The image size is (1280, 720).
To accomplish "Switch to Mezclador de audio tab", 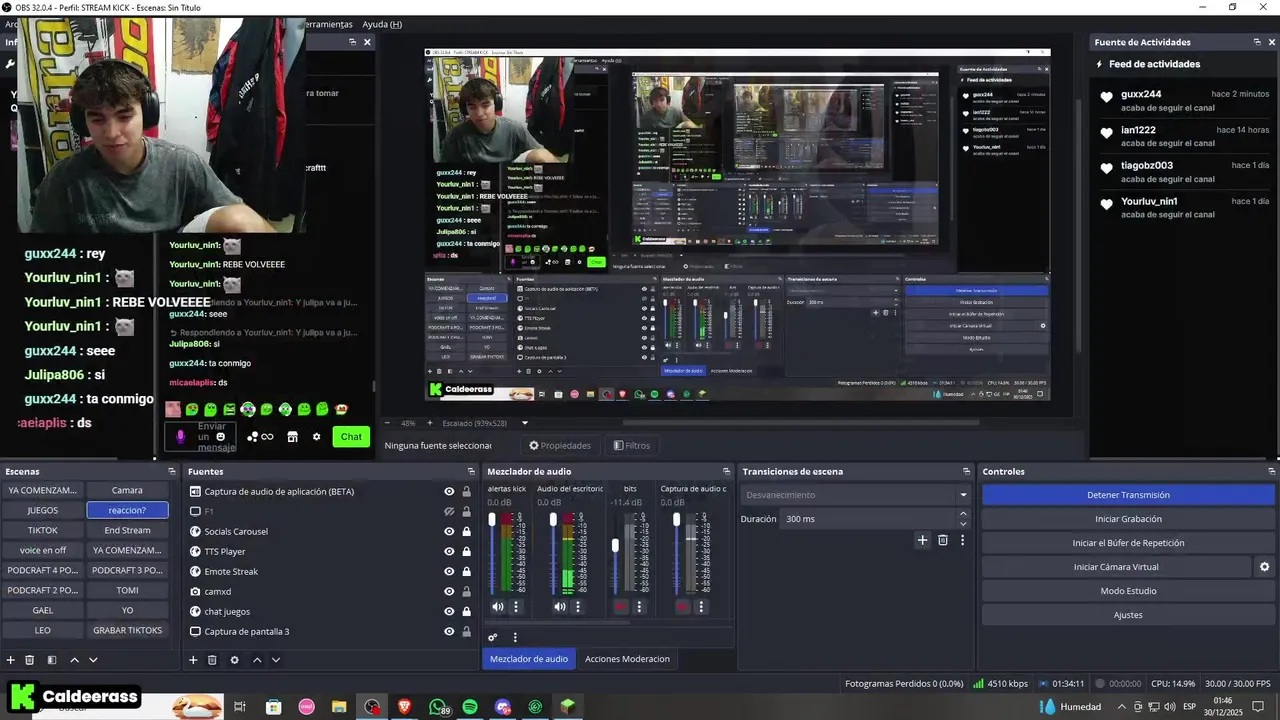I will 529,658.
